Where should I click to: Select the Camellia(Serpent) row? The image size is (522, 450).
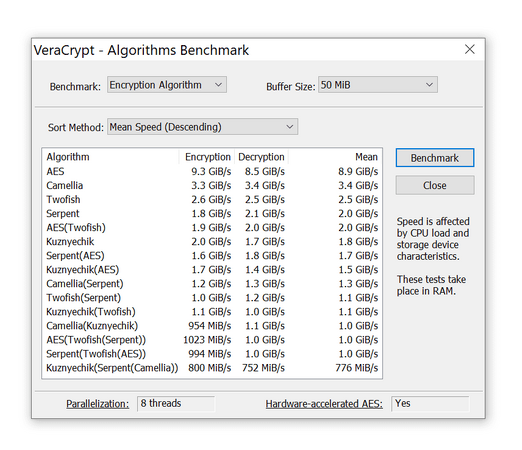point(212,283)
